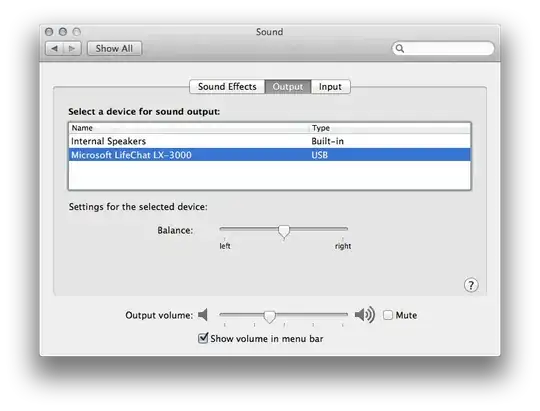This screenshot has height=411, width=540.
Task: Click the back navigation arrow
Action: point(54,49)
